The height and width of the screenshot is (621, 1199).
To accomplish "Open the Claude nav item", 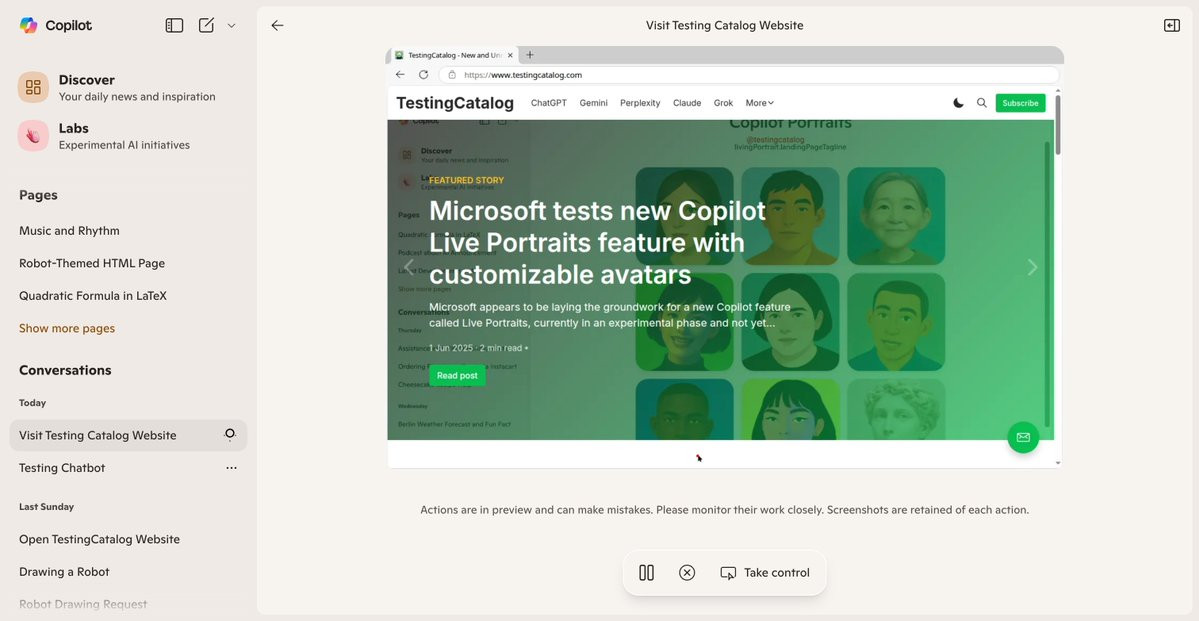I will coord(687,103).
